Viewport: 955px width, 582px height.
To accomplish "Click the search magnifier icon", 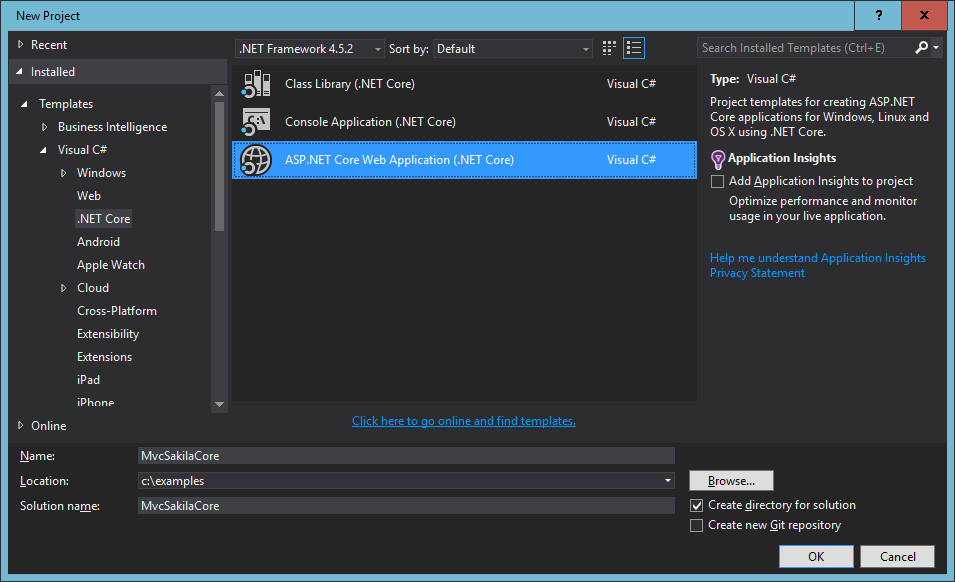I will pyautogui.click(x=922, y=47).
